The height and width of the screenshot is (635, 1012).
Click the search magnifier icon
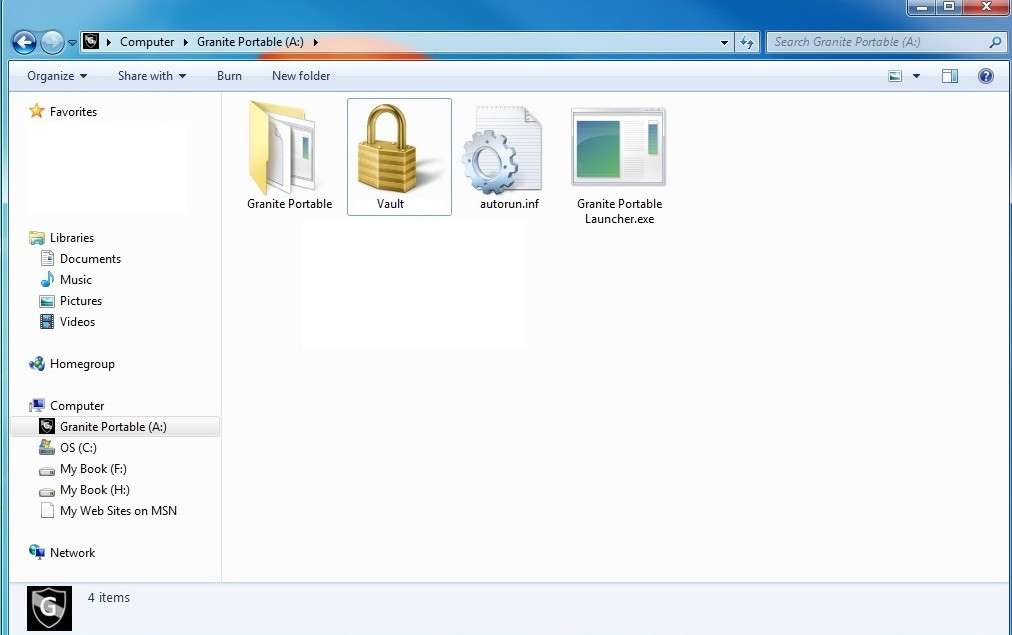(995, 42)
